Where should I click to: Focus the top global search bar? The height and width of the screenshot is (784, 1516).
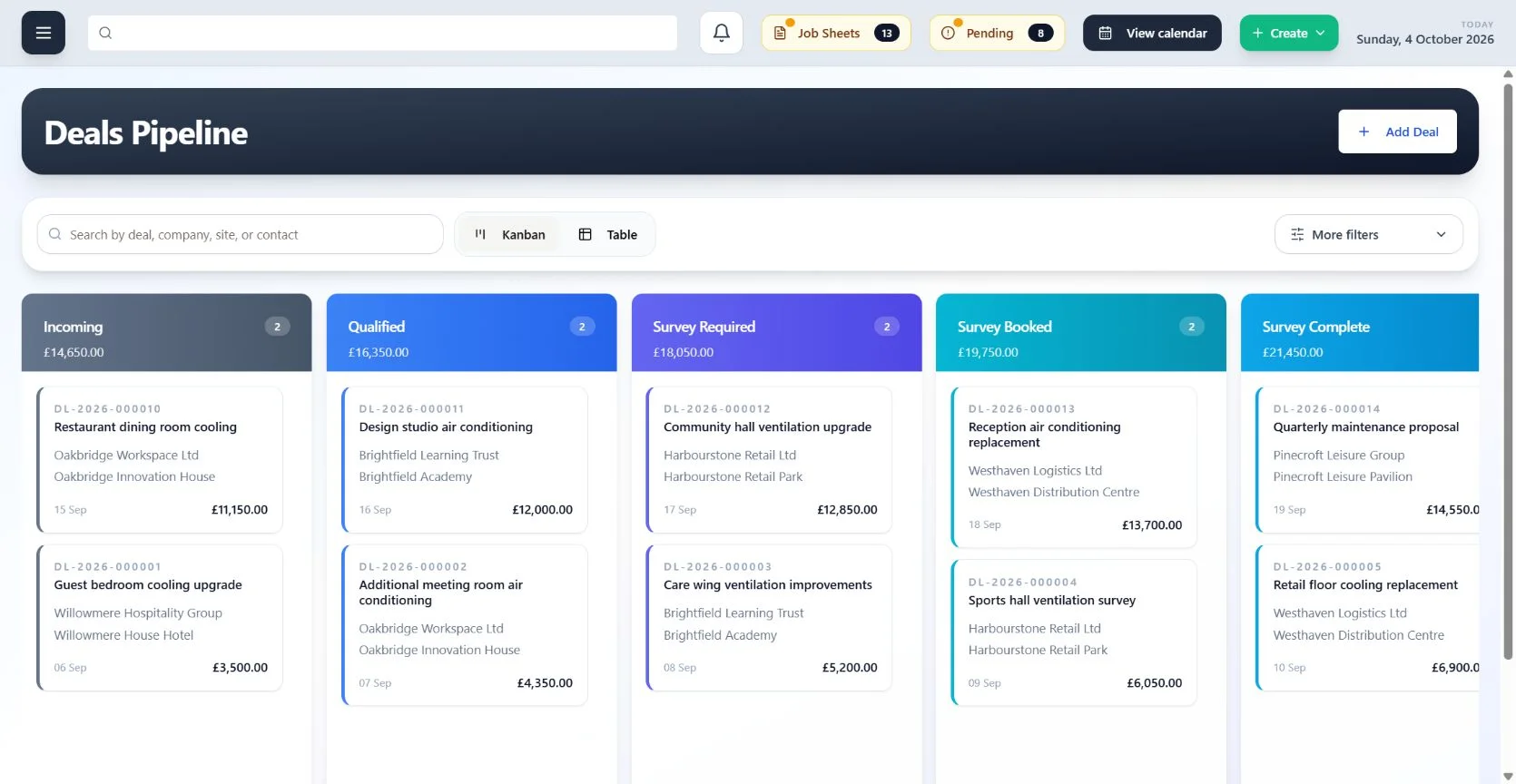382,33
